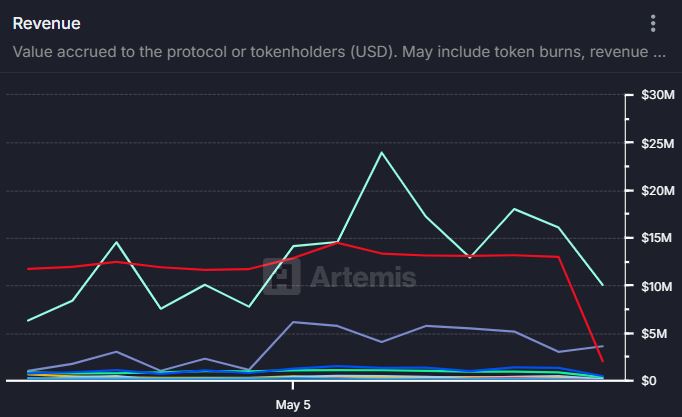Click the Artemis watermark logo icon
The width and height of the screenshot is (682, 417).
tap(282, 277)
